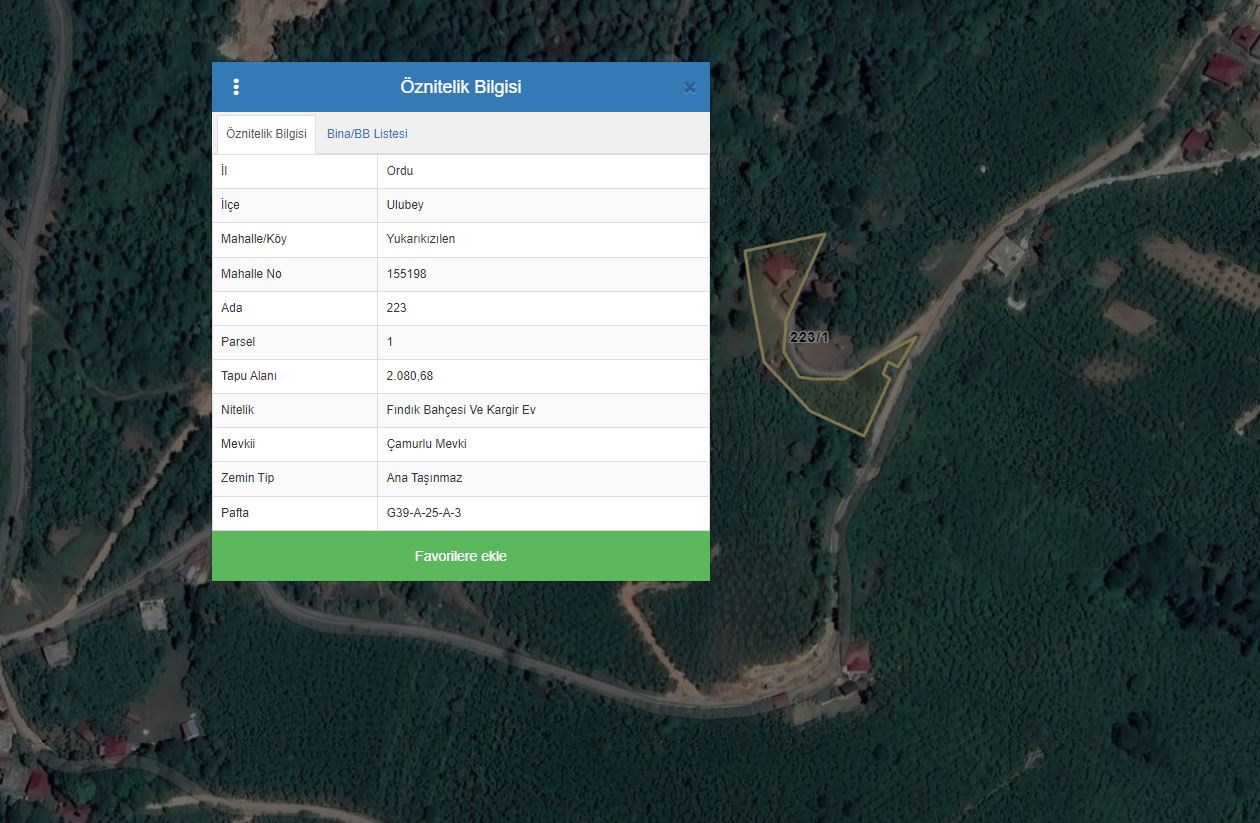Click the Ada value 223

coord(397,308)
